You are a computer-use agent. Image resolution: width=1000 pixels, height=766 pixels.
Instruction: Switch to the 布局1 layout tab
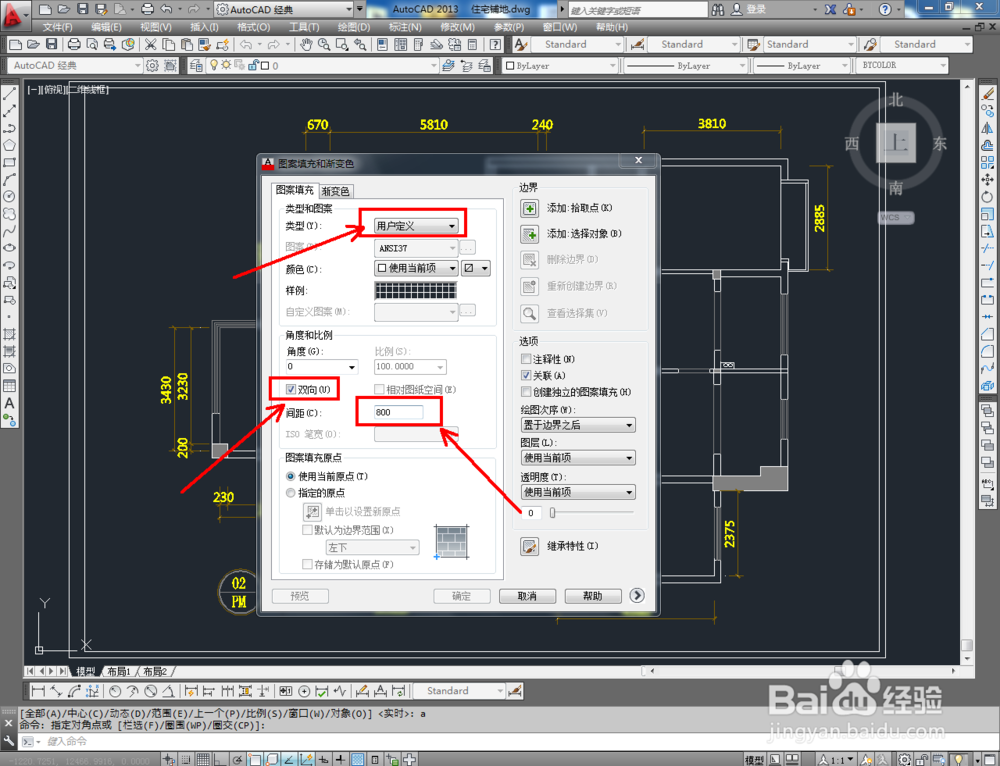119,672
